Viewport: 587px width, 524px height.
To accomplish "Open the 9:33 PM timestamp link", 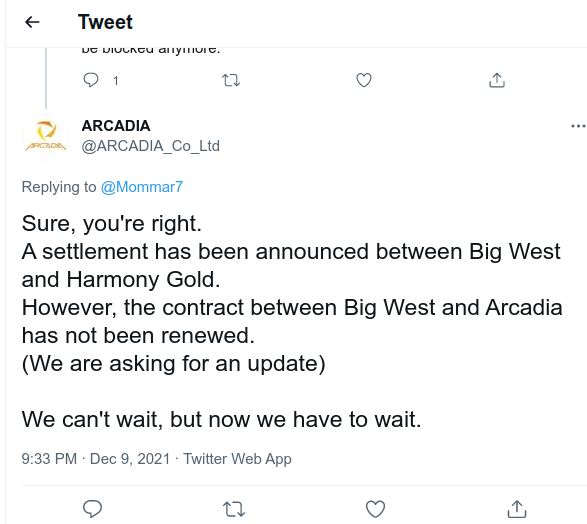I will (x=49, y=459).
